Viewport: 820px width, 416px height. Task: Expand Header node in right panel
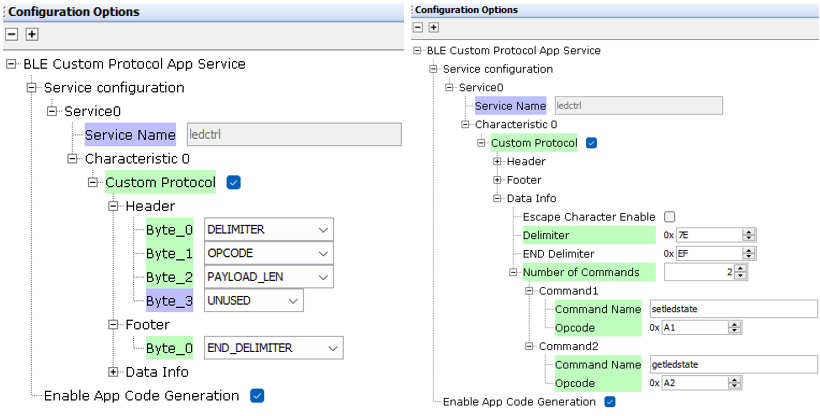click(x=497, y=161)
